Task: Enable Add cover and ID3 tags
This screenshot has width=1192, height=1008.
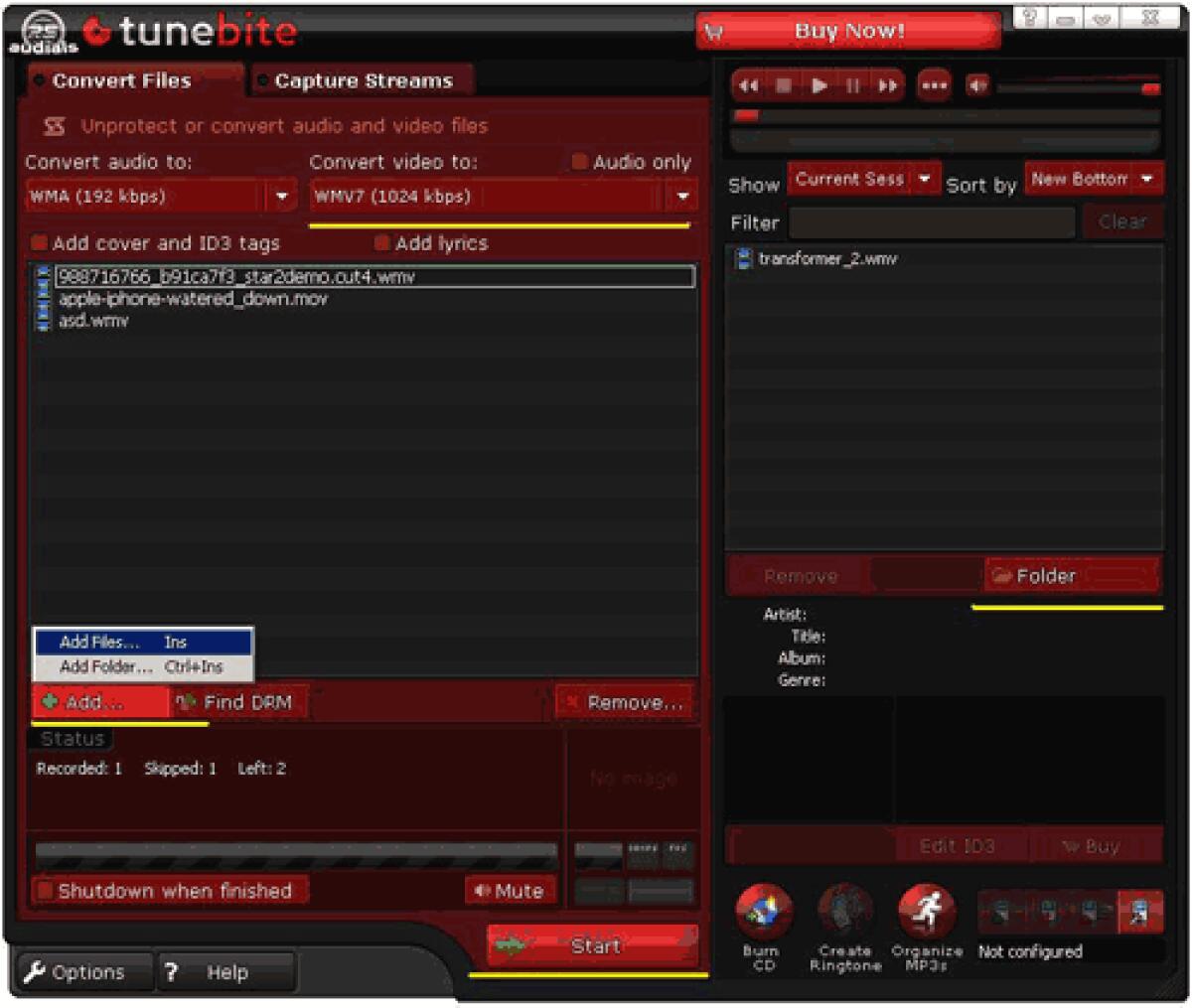Action: [x=39, y=242]
